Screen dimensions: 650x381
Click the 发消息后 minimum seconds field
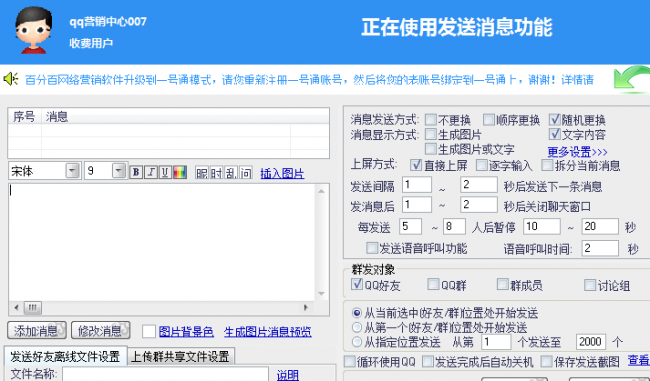pos(417,204)
